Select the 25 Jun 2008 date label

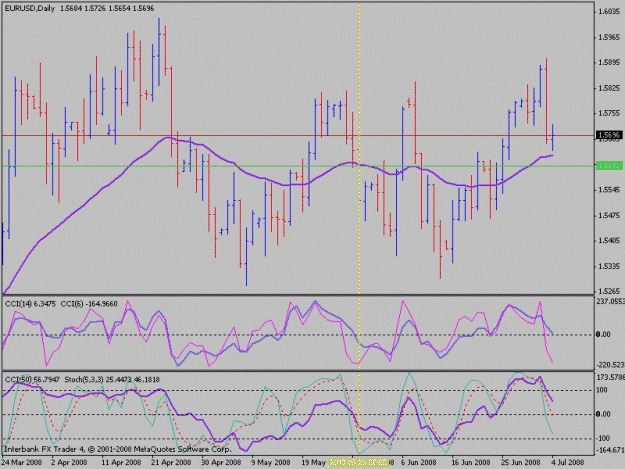521,462
